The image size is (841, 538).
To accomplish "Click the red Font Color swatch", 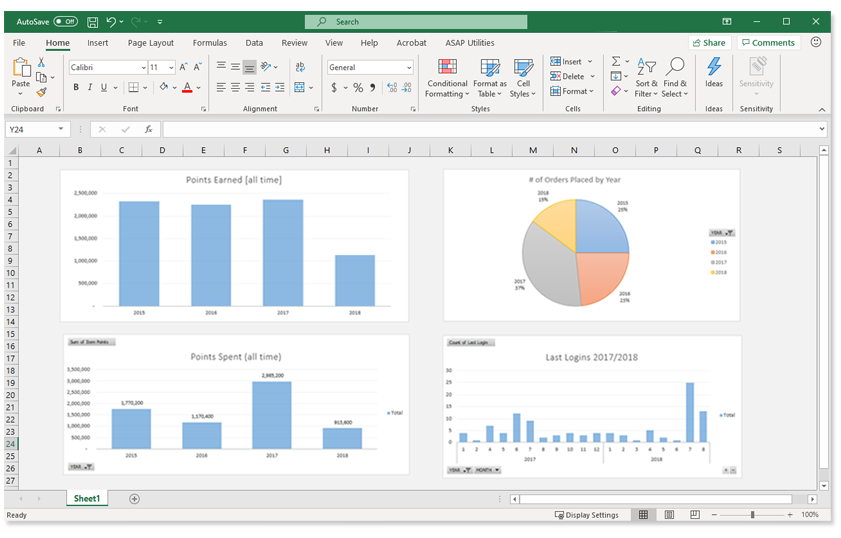I will [186, 88].
